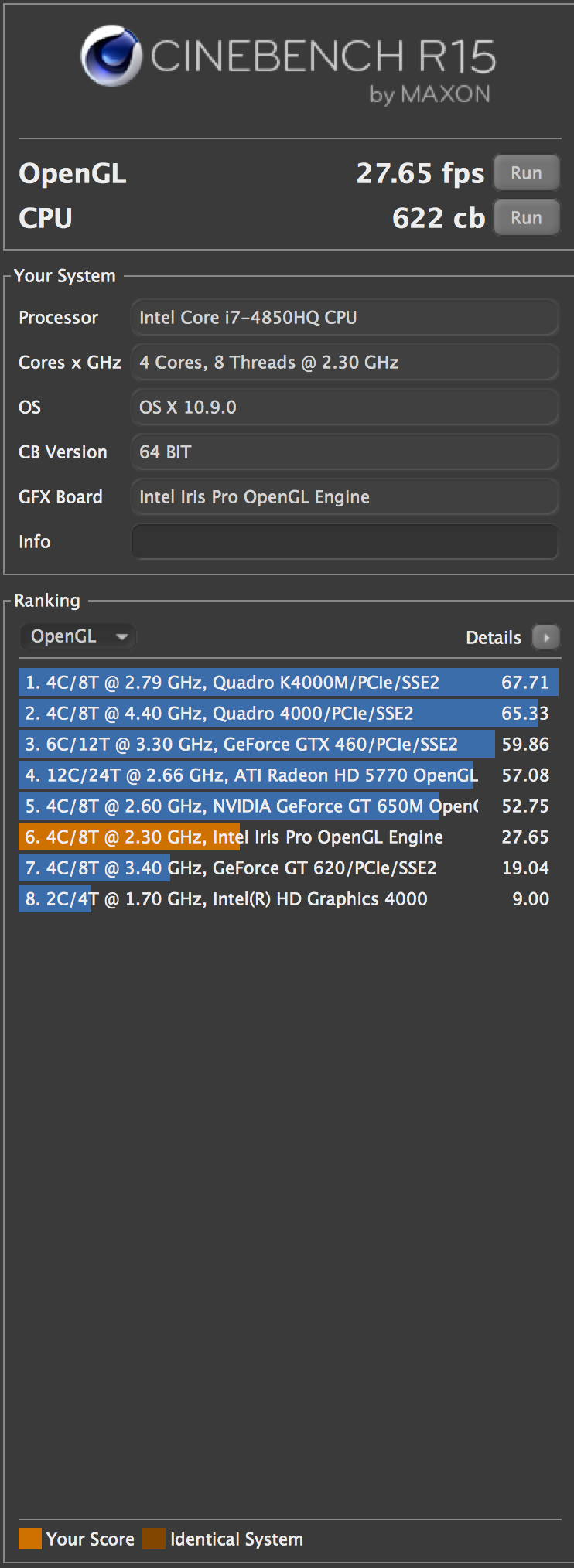Click the OS X 10.9.0 field
Image resolution: width=574 pixels, height=1568 pixels.
point(345,407)
